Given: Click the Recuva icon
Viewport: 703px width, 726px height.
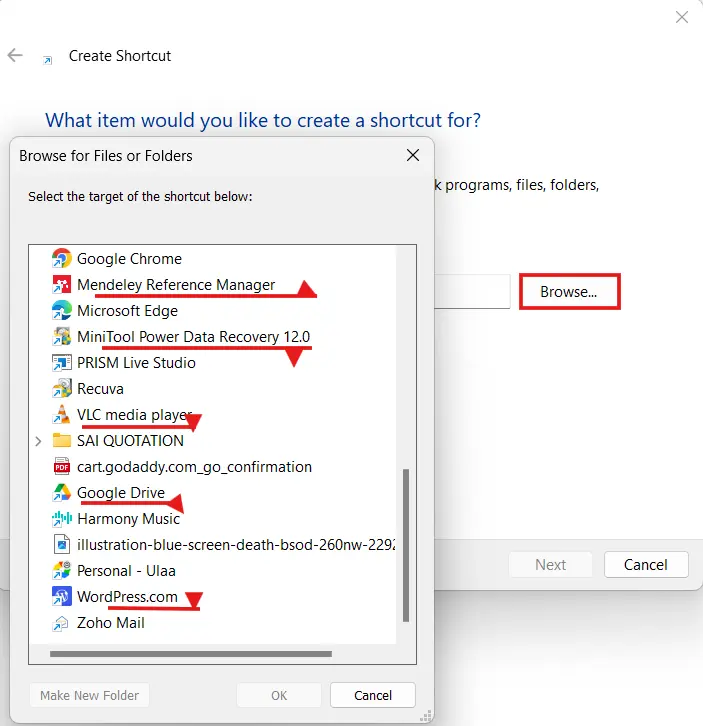Looking at the screenshot, I should click(x=62, y=388).
